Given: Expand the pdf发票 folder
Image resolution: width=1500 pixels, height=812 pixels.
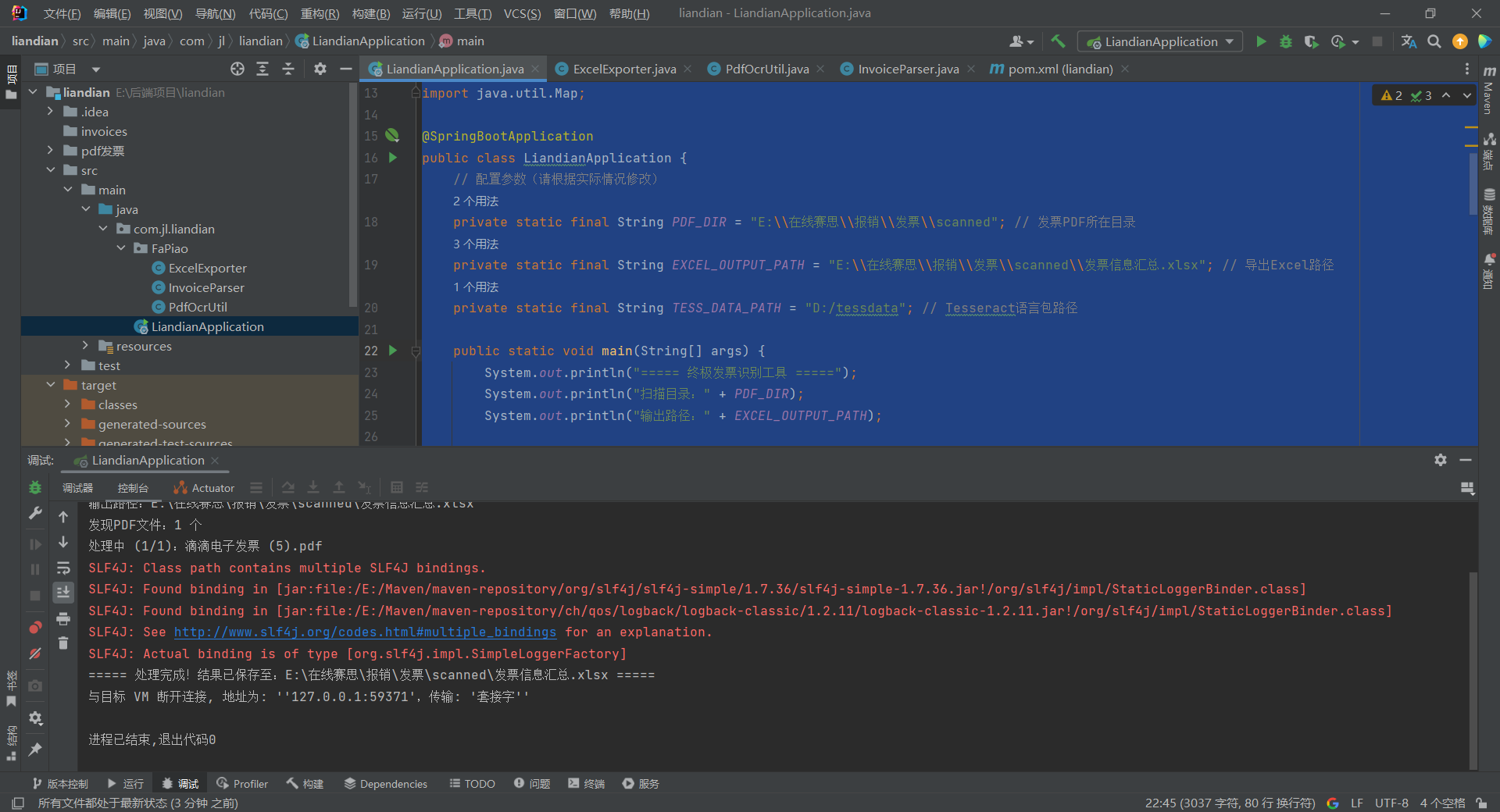Looking at the screenshot, I should click(x=50, y=151).
